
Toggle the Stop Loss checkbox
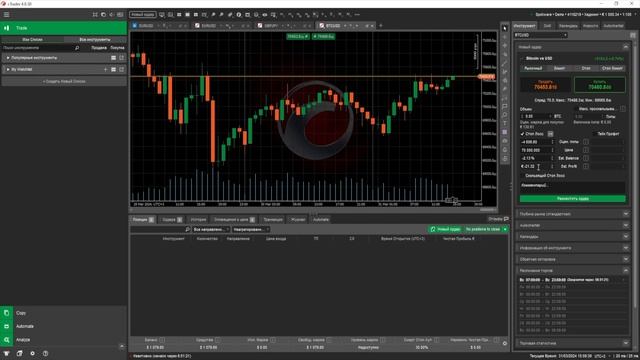pos(522,134)
